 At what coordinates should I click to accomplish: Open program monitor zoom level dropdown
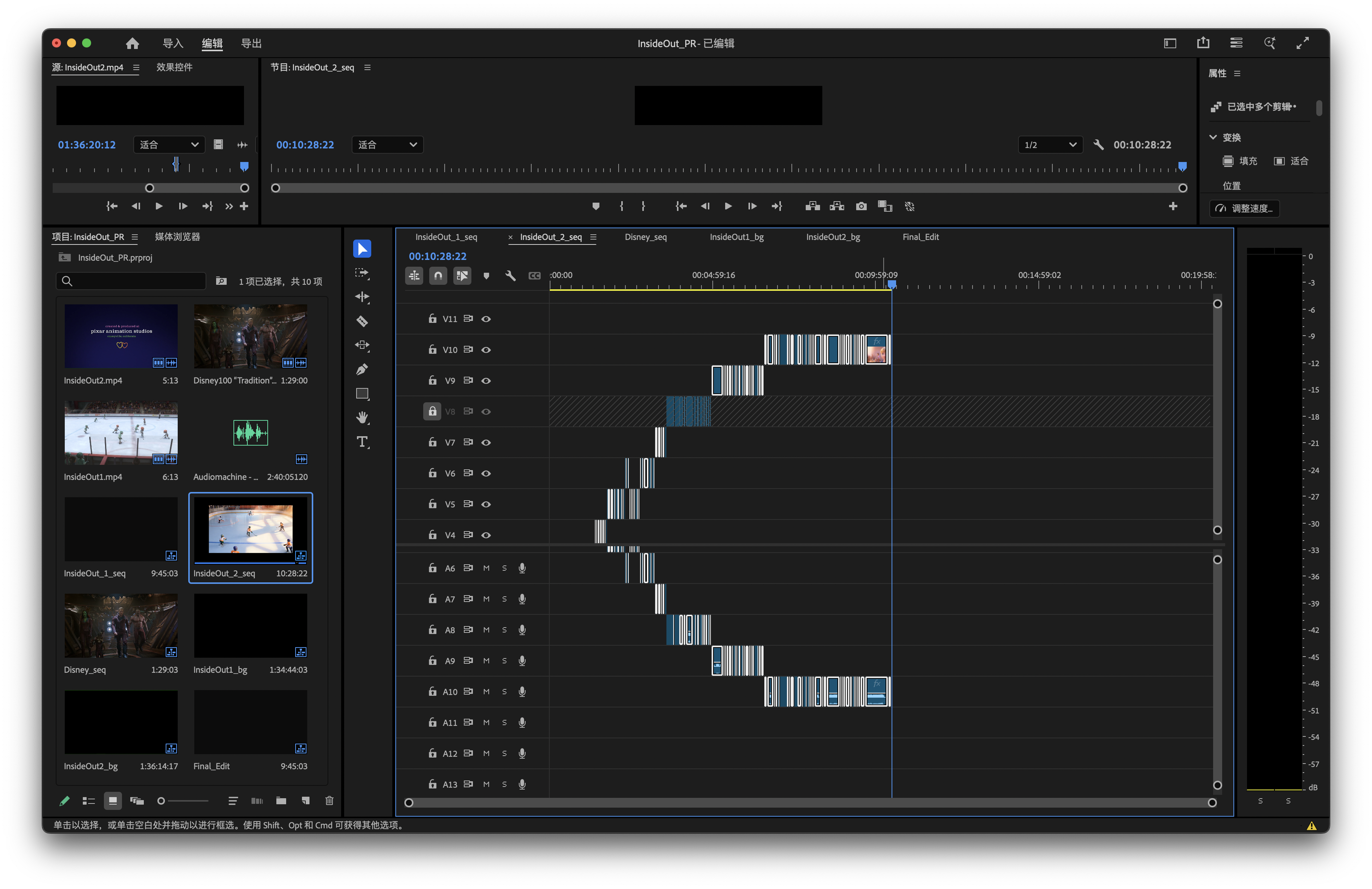click(x=387, y=145)
